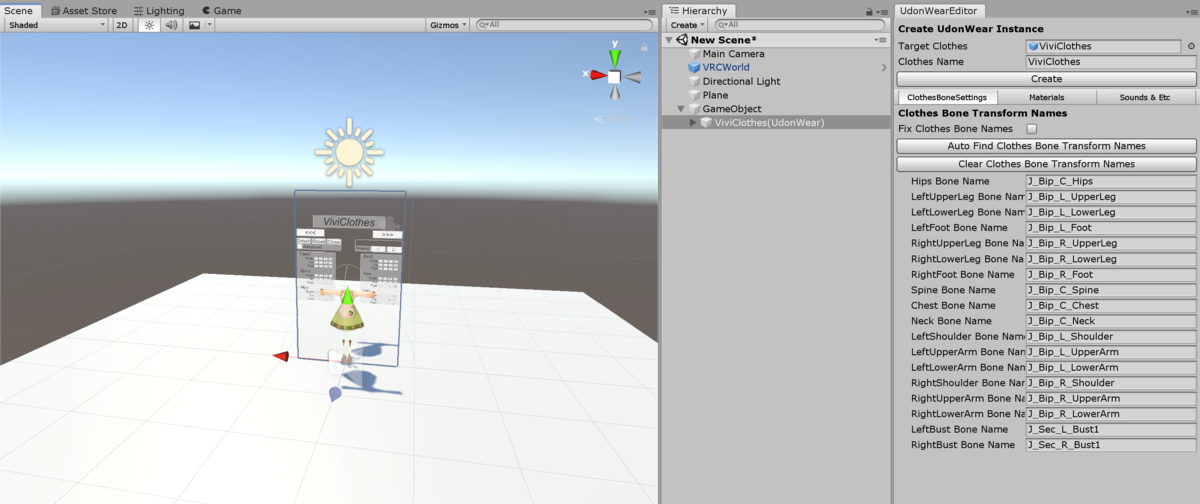The width and height of the screenshot is (1200, 504).
Task: Open UdonWearEditor panel options menu
Action: (x=1190, y=11)
